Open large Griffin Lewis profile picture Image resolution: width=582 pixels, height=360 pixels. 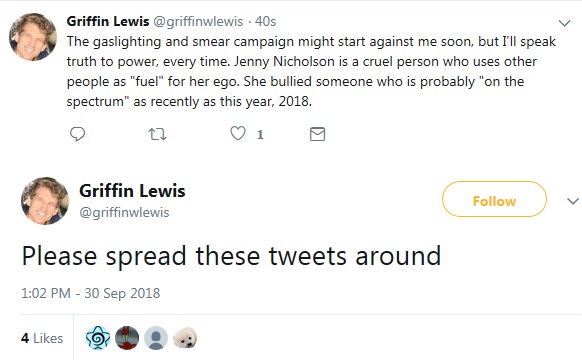(45, 201)
